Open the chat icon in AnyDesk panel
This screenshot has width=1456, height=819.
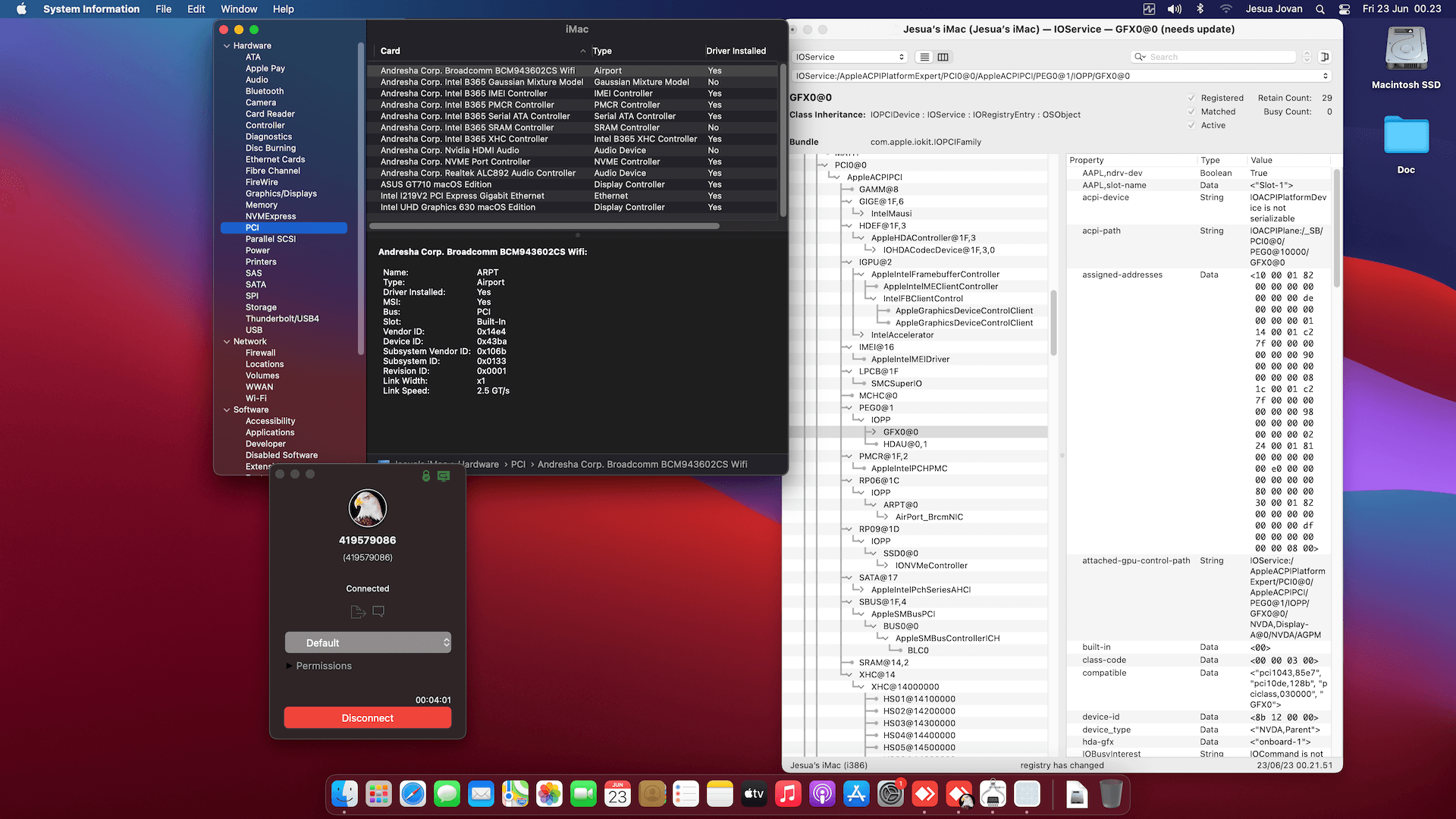click(378, 611)
